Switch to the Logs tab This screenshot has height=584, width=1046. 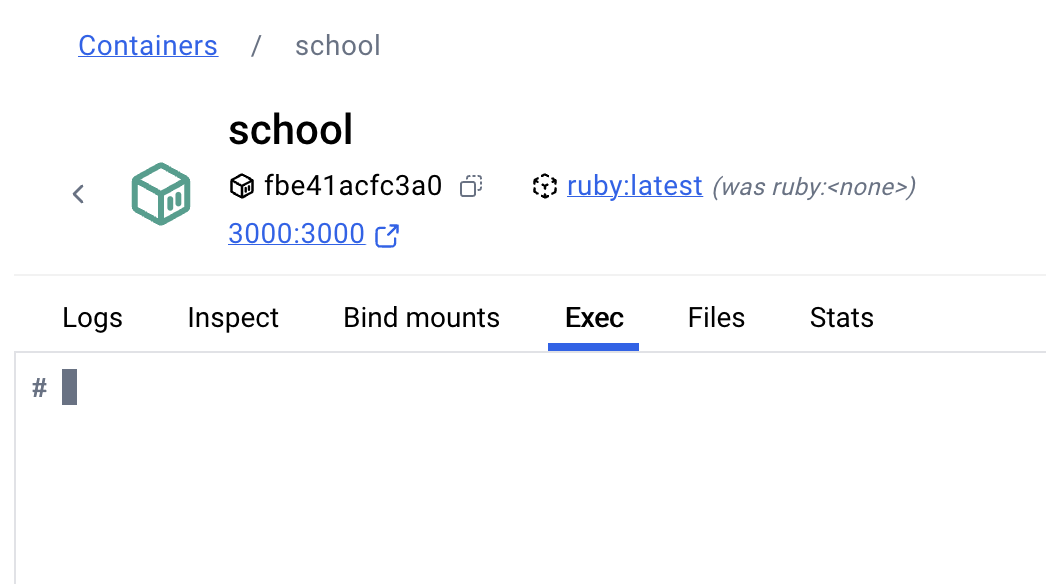(92, 318)
